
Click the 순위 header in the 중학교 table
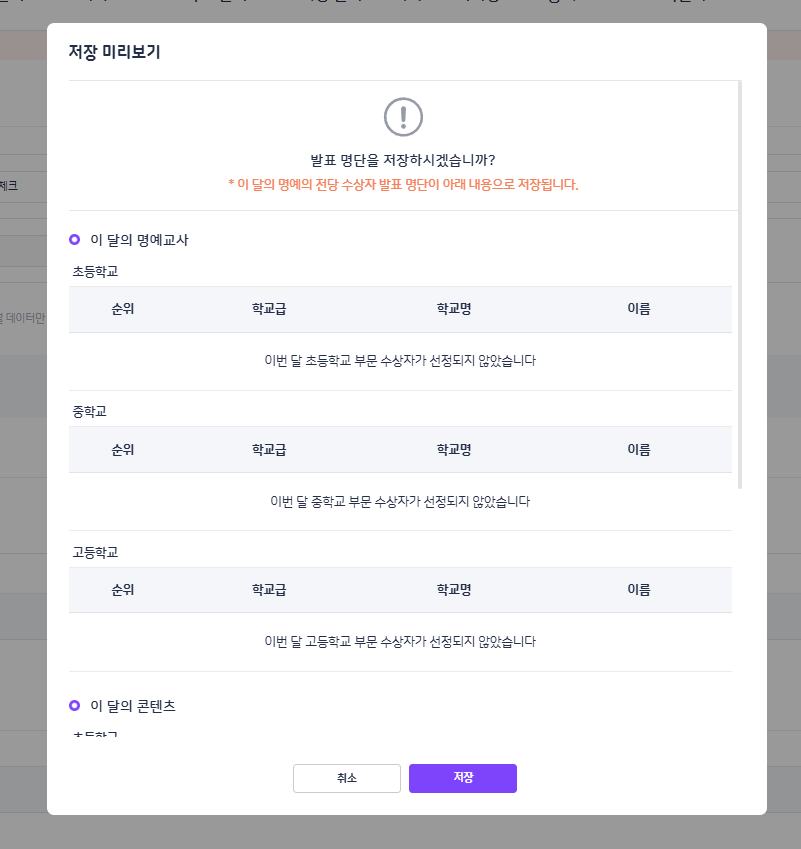(x=123, y=450)
